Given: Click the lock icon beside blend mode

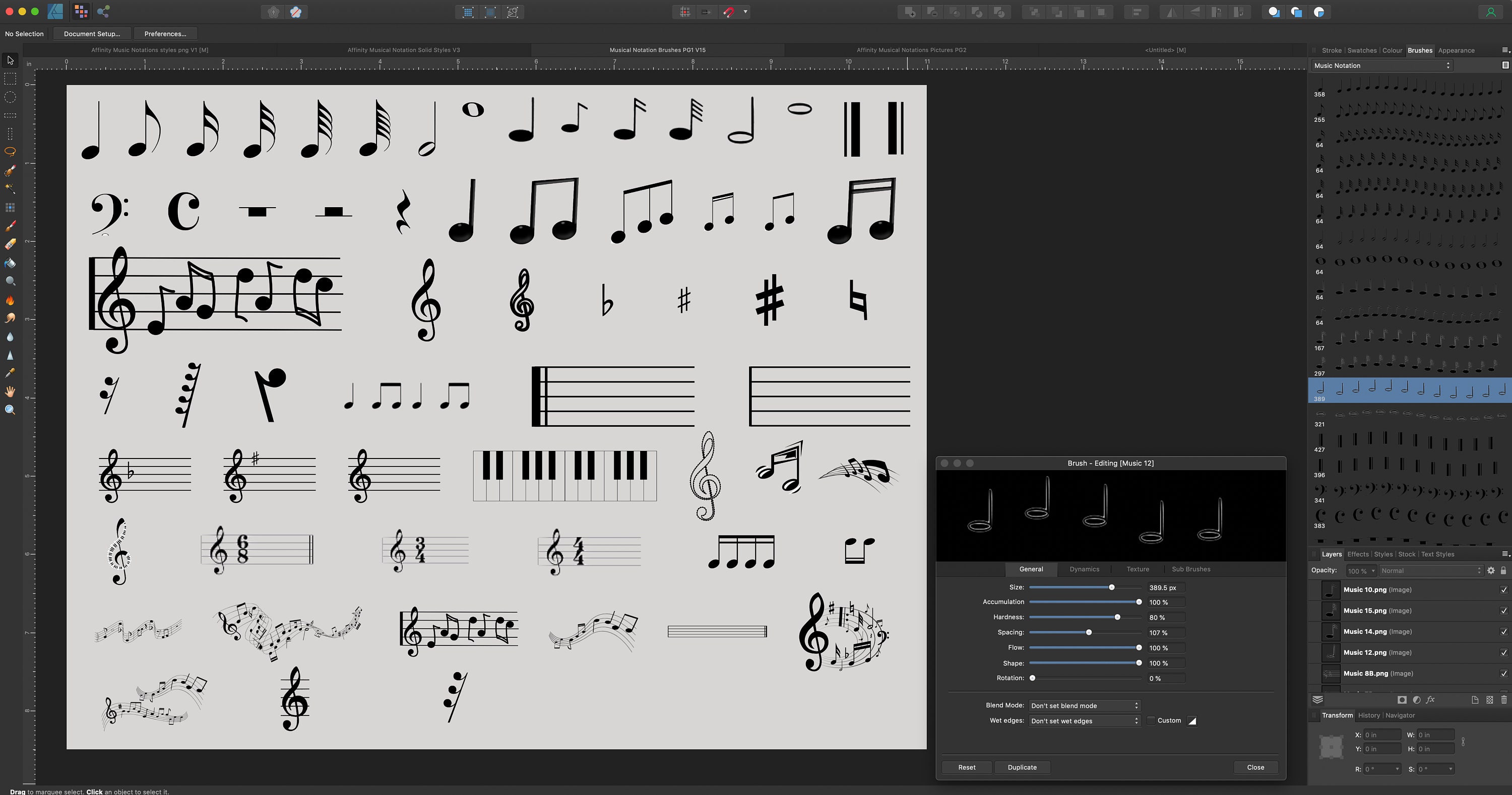Looking at the screenshot, I should pos(1504,570).
